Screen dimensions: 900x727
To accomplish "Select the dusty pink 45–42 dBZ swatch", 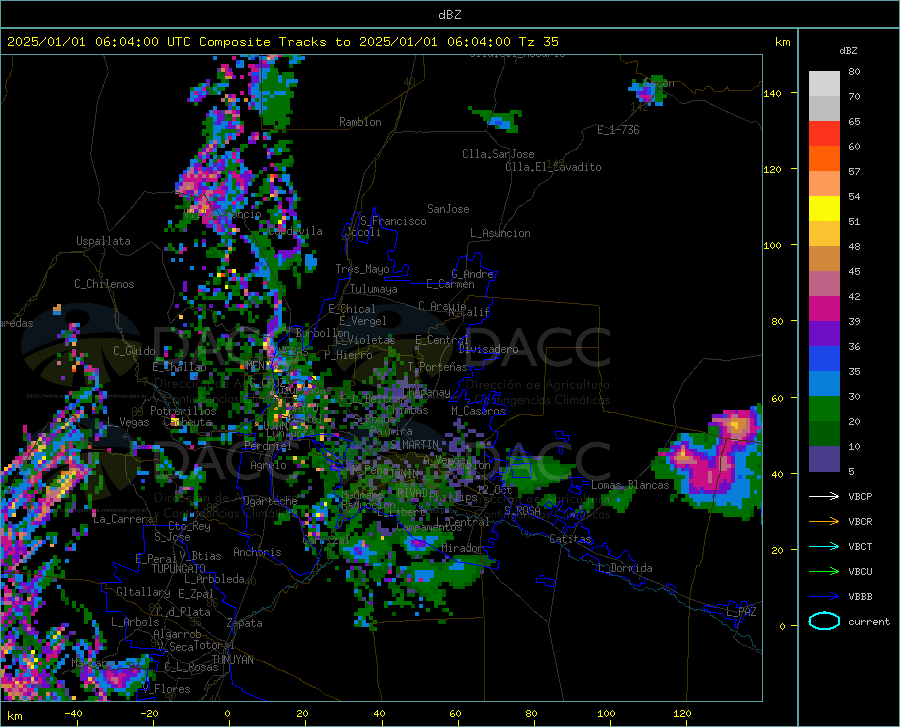I will click(824, 284).
